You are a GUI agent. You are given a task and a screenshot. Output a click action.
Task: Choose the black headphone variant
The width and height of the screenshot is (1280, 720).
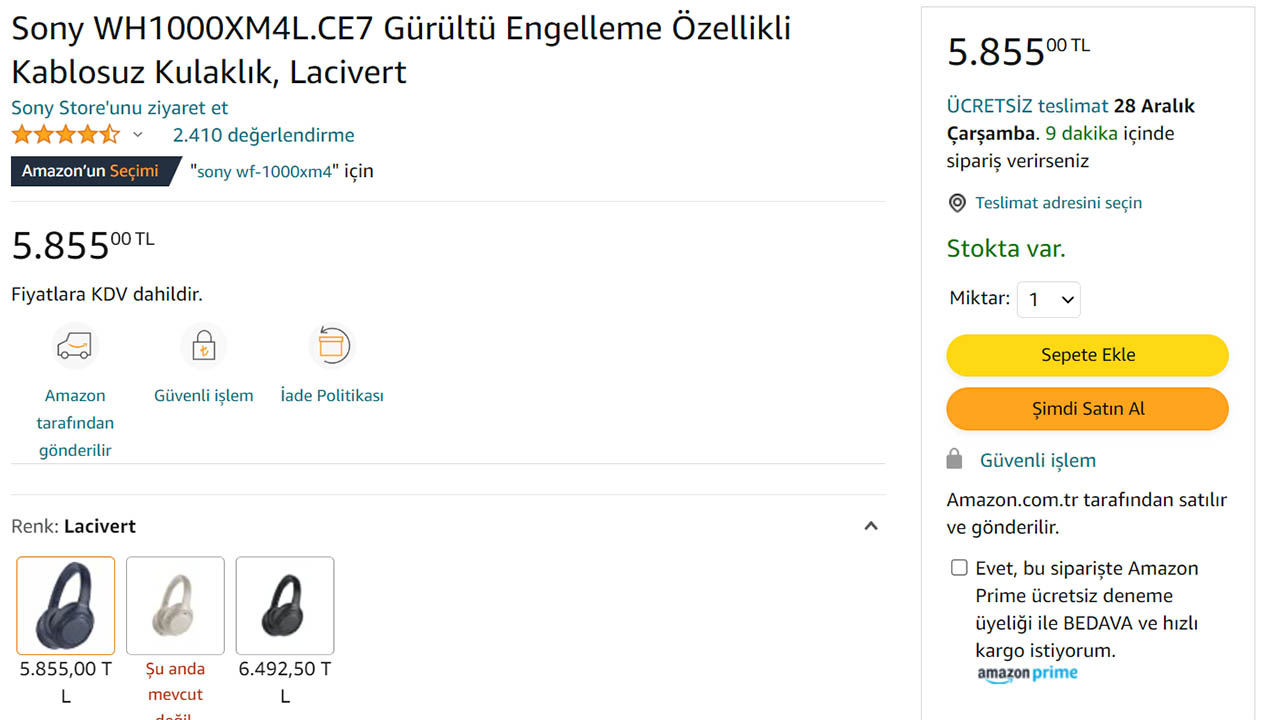point(285,605)
